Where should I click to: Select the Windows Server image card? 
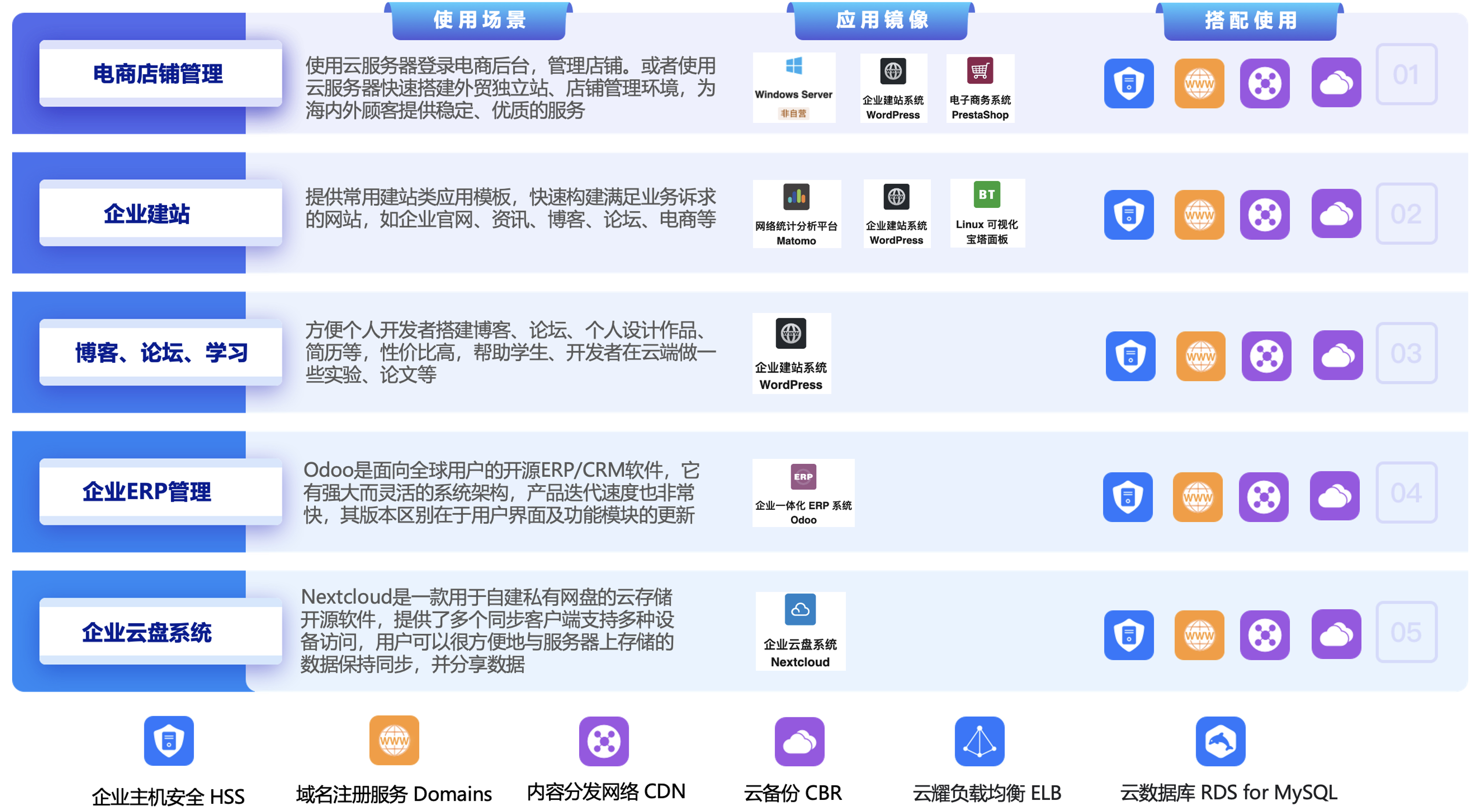point(793,88)
